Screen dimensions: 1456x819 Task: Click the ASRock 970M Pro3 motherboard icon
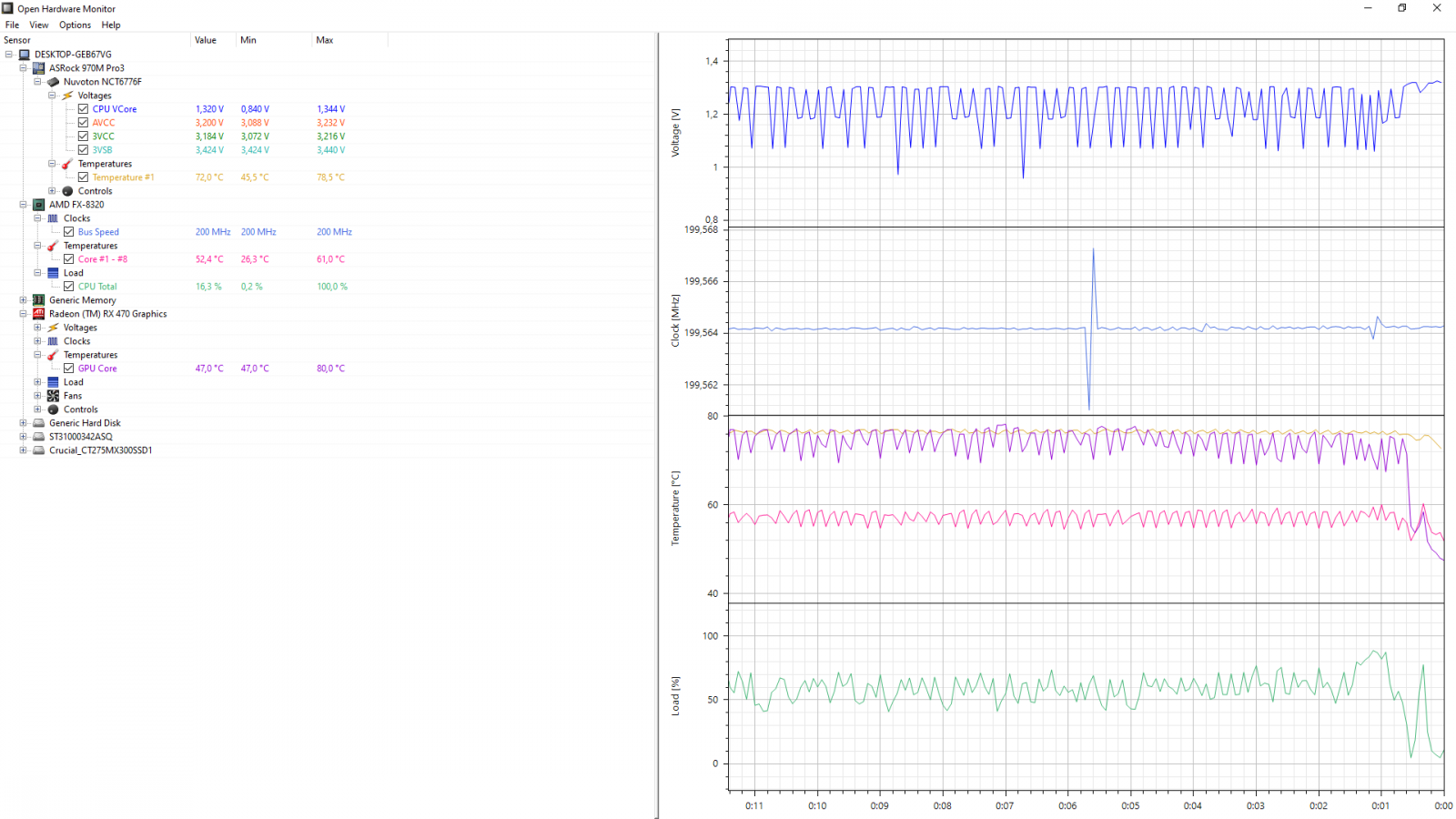click(39, 68)
